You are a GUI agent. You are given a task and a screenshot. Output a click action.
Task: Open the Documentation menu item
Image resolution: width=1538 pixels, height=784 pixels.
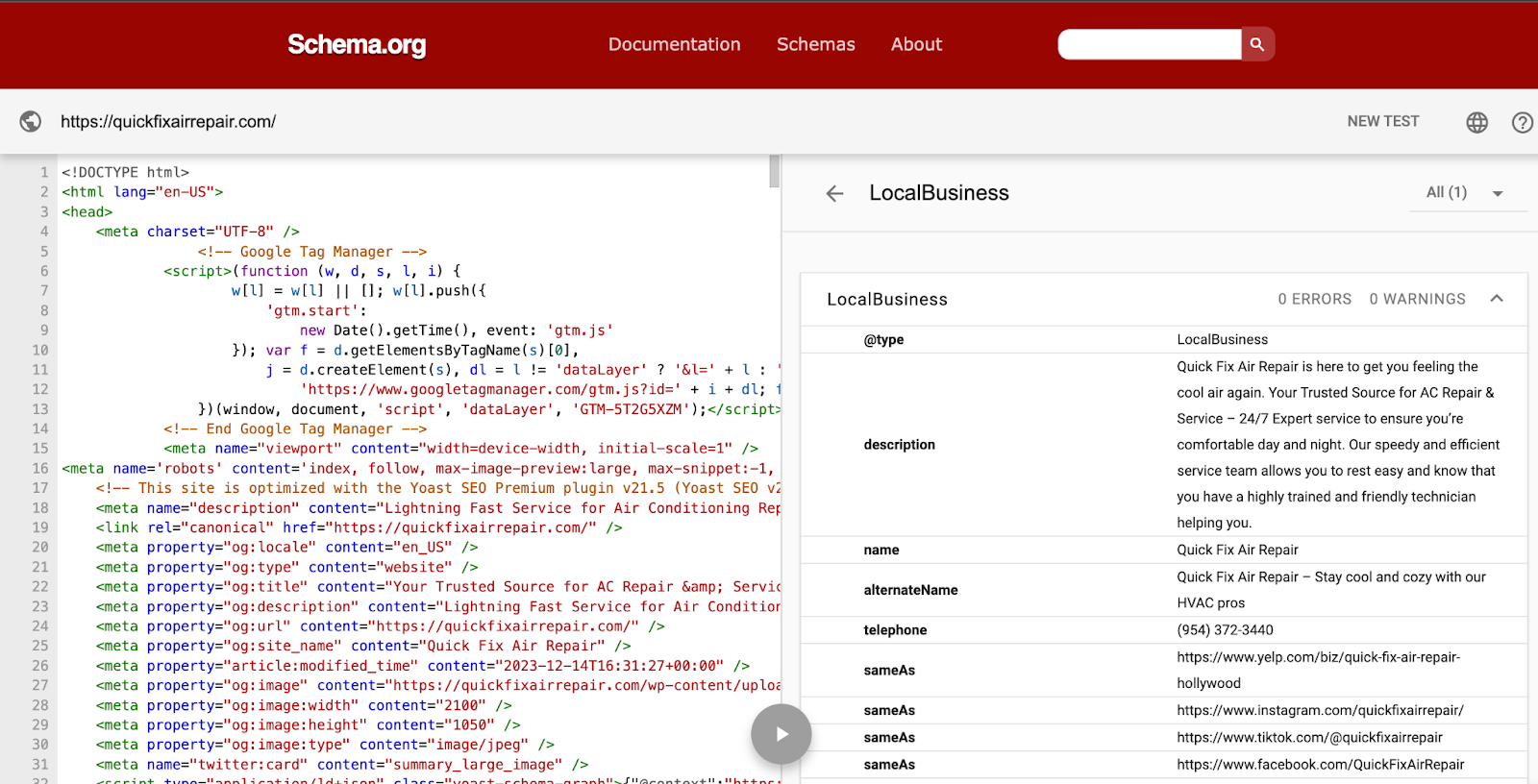pyautogui.click(x=674, y=44)
